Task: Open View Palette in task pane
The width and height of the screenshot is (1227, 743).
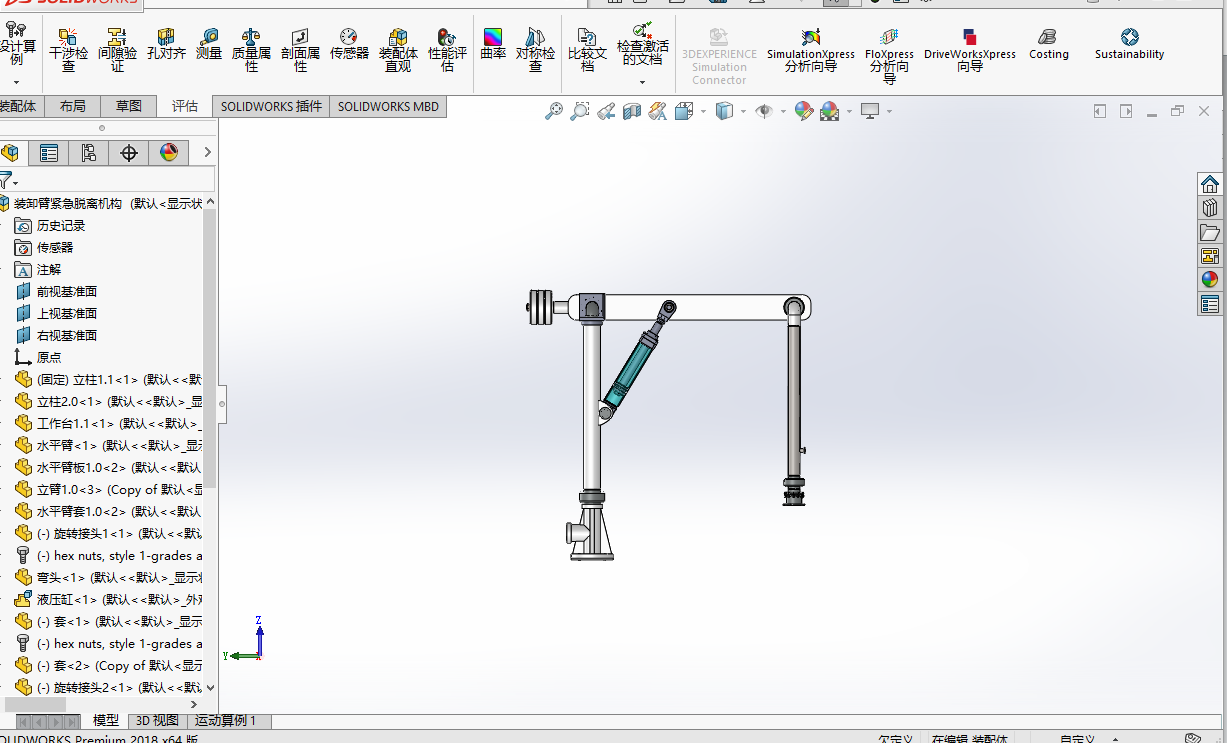Action: (1210, 256)
